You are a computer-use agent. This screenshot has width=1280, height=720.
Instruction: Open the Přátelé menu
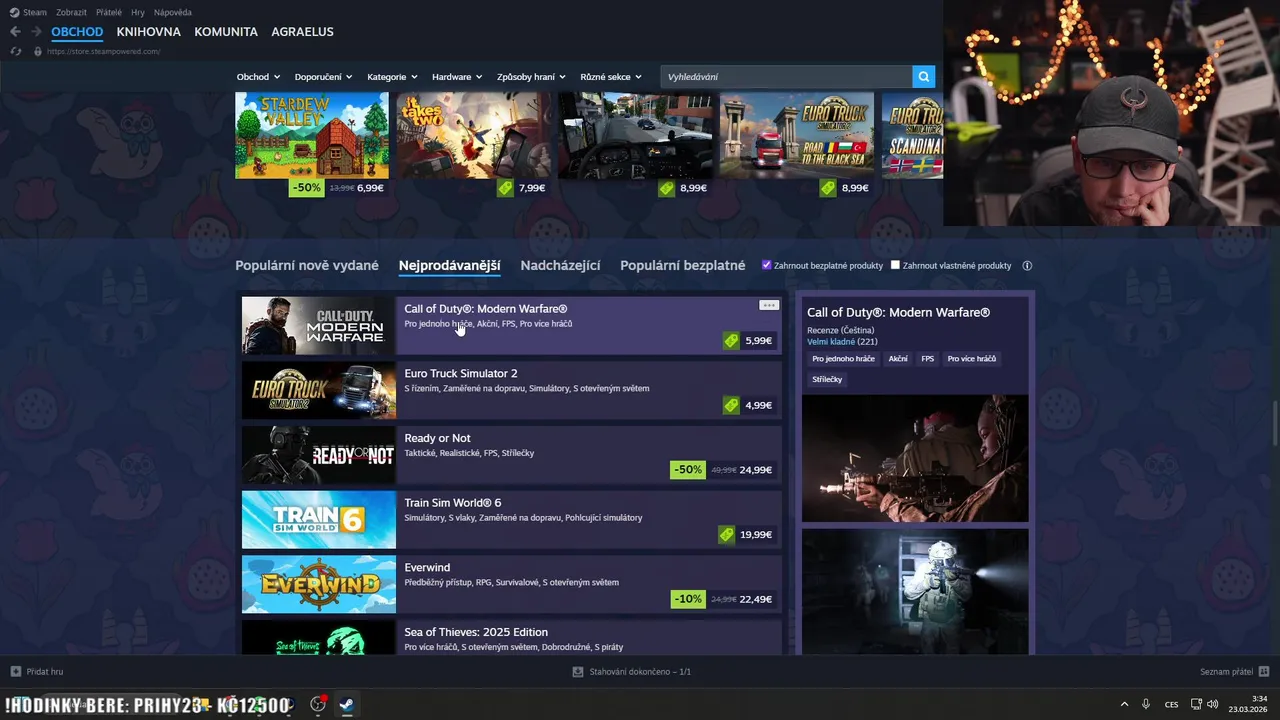coord(109,12)
